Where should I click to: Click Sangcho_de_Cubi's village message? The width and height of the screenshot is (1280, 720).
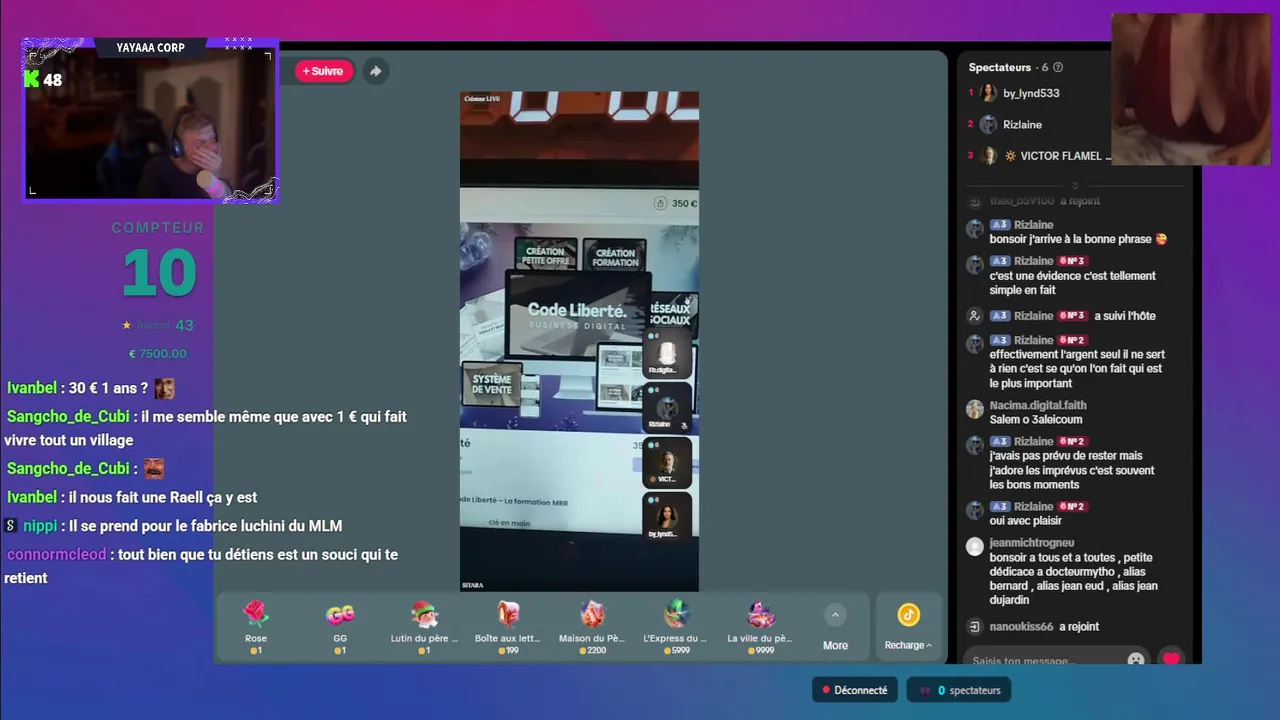(205, 428)
